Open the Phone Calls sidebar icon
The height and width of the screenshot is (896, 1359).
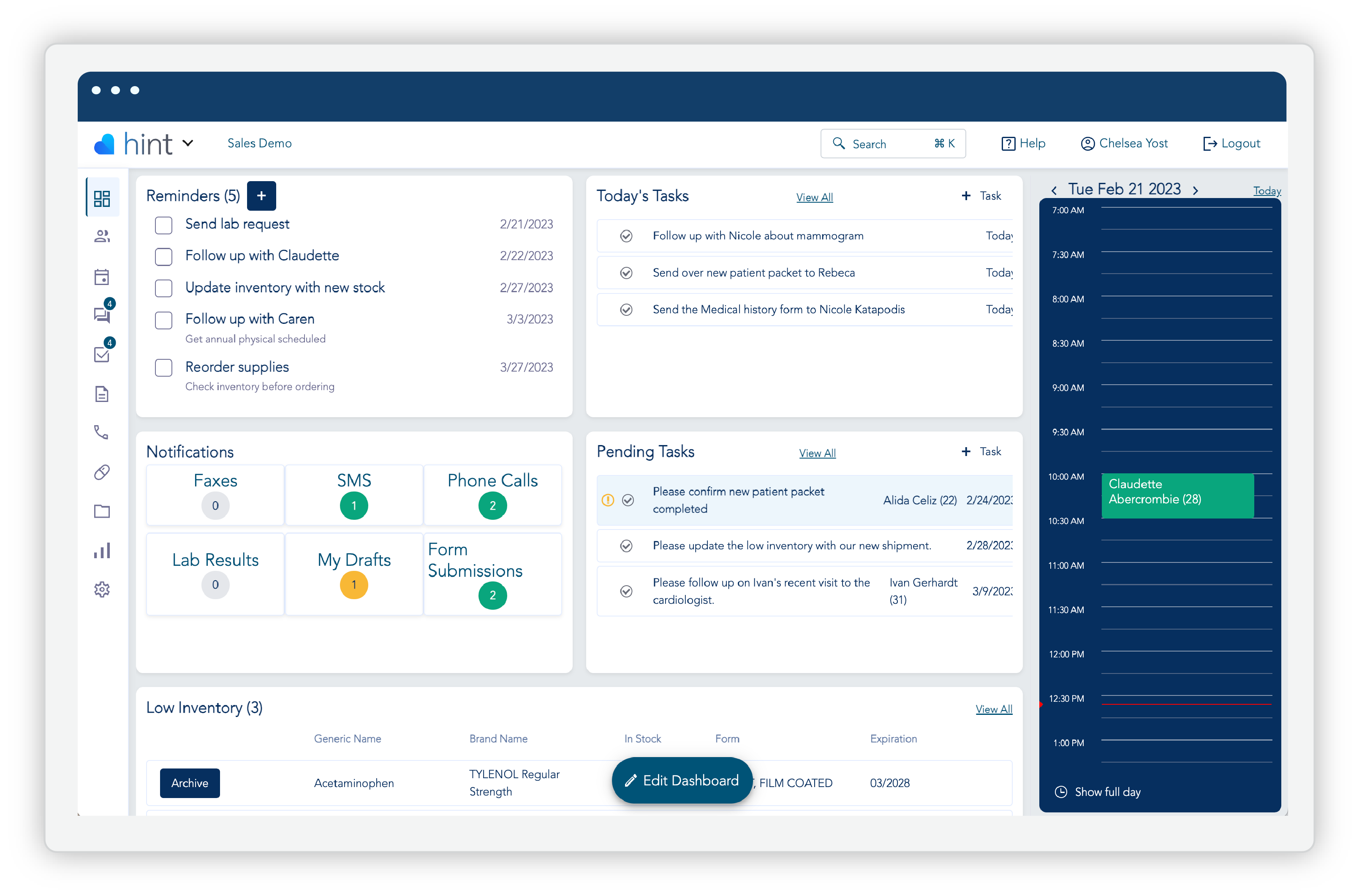tap(102, 432)
